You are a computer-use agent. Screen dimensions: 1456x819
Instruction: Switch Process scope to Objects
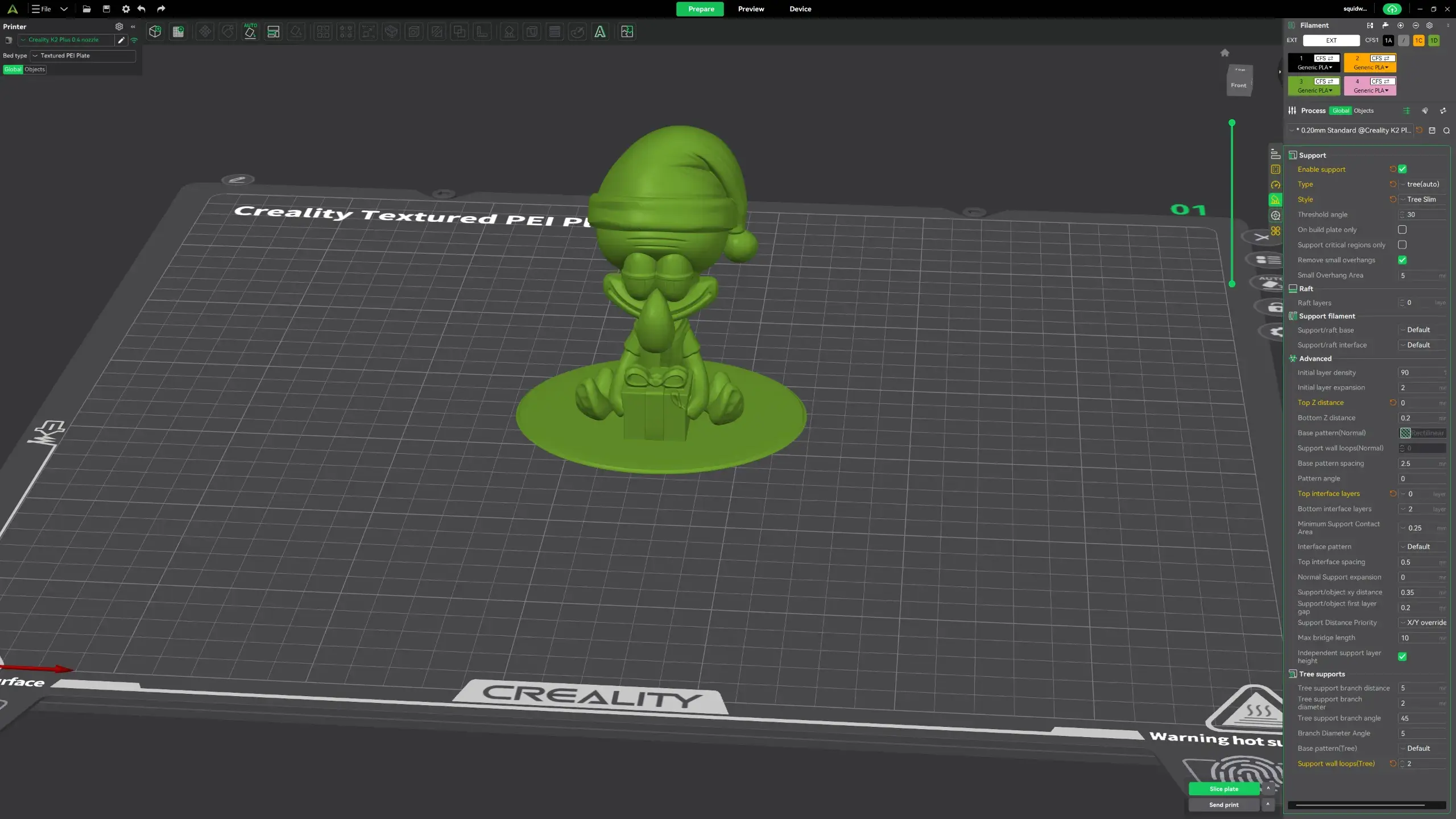(1363, 111)
